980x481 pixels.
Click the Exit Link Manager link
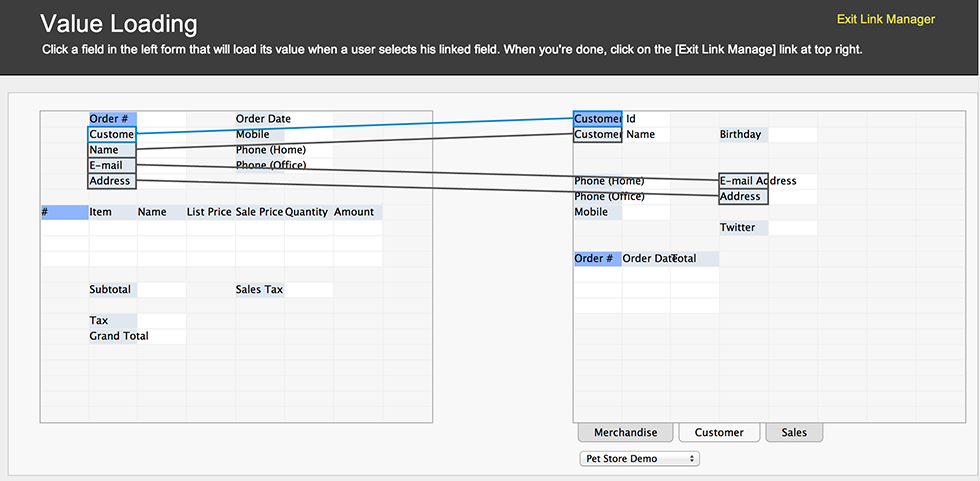pos(885,19)
